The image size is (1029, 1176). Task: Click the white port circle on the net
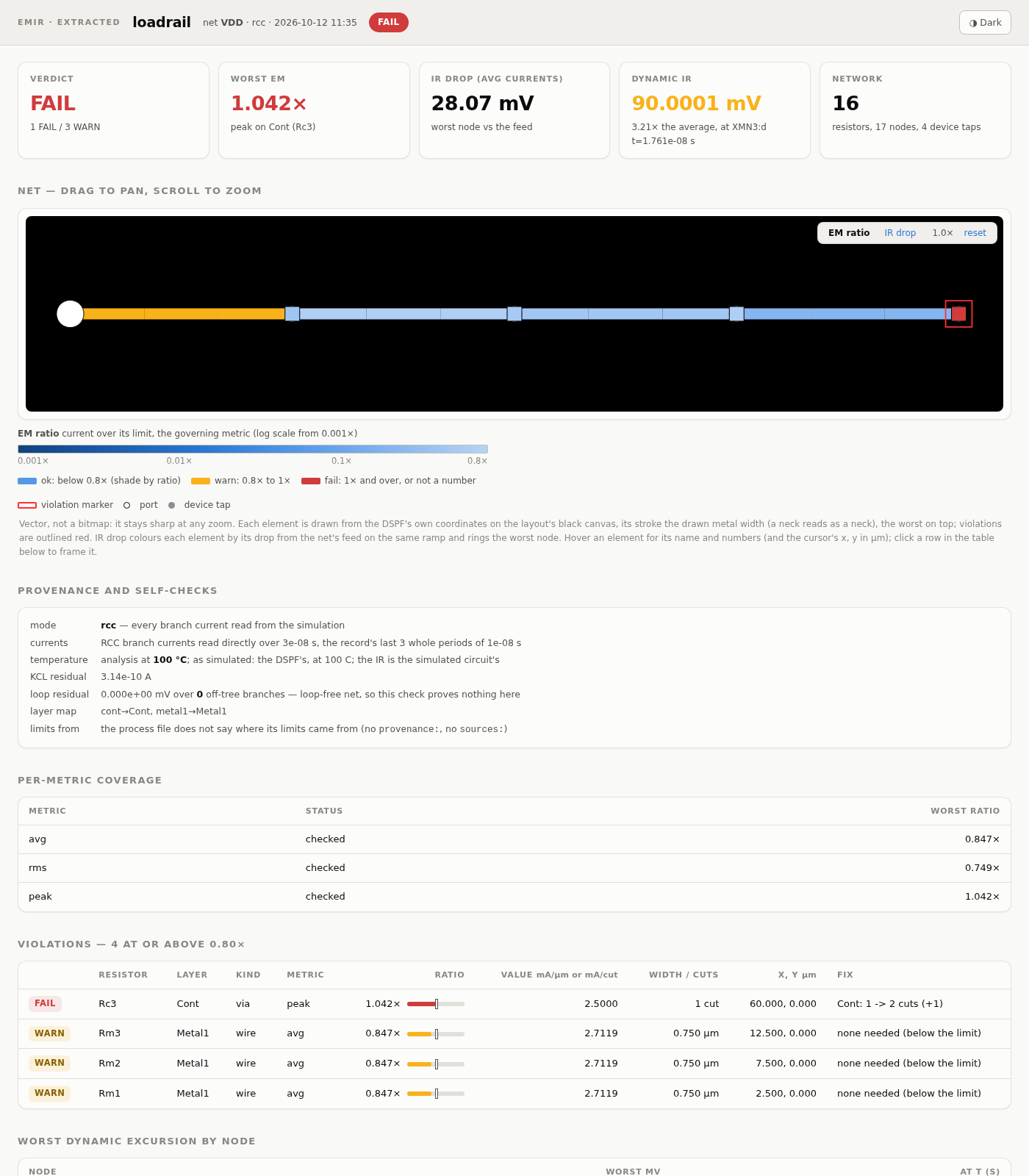pos(71,314)
